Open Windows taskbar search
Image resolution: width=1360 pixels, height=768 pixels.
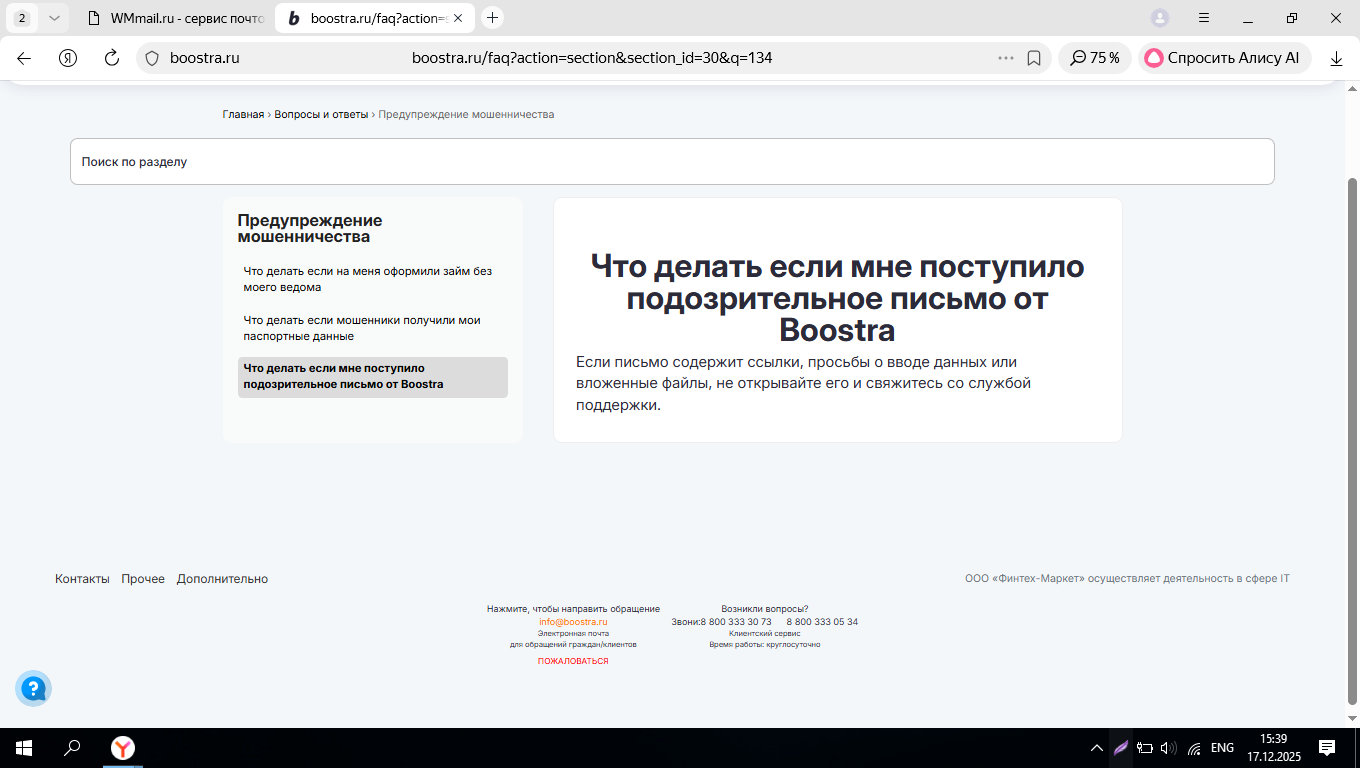pyautogui.click(x=72, y=747)
